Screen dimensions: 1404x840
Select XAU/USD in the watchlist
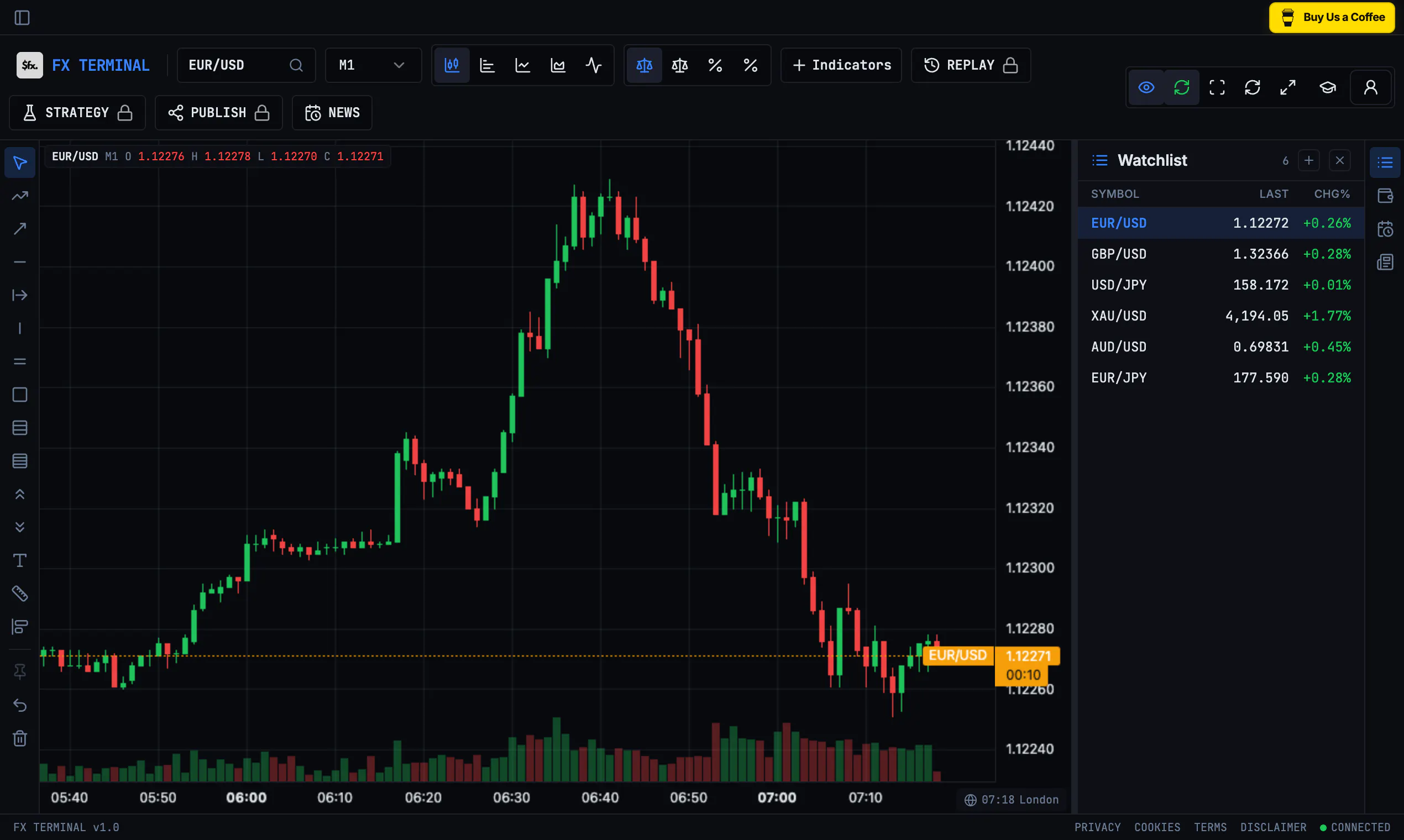pos(1220,316)
